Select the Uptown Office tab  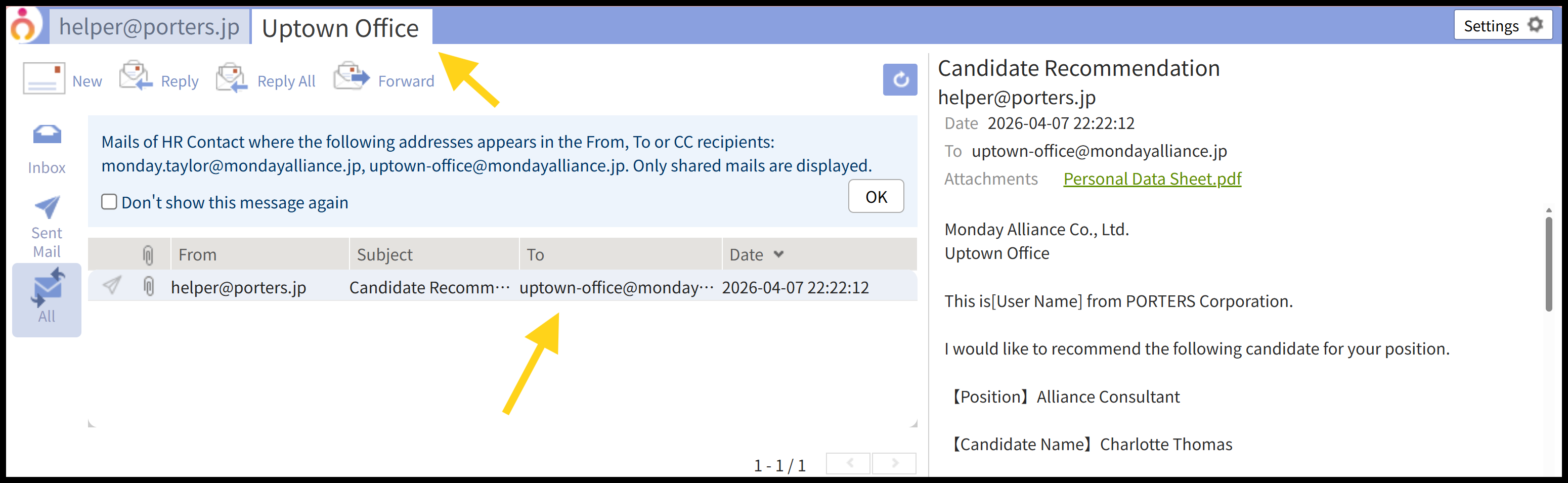[340, 28]
